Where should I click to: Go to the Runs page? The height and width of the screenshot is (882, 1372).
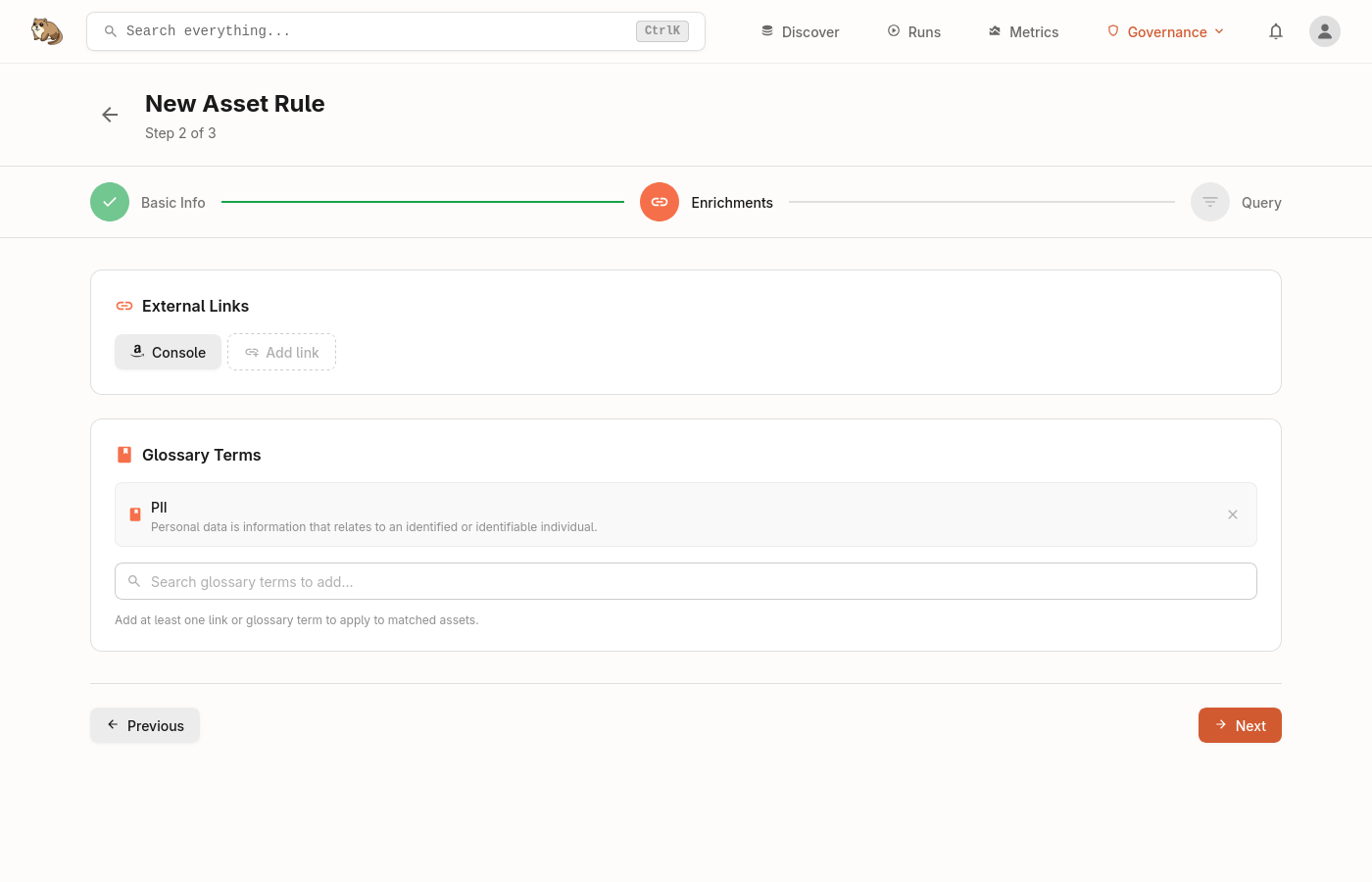[x=913, y=31]
